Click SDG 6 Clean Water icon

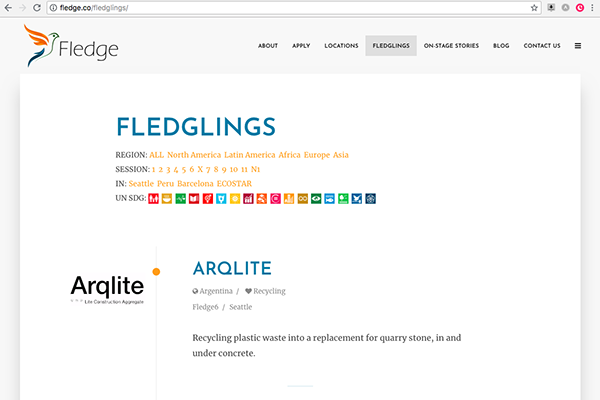(221, 199)
